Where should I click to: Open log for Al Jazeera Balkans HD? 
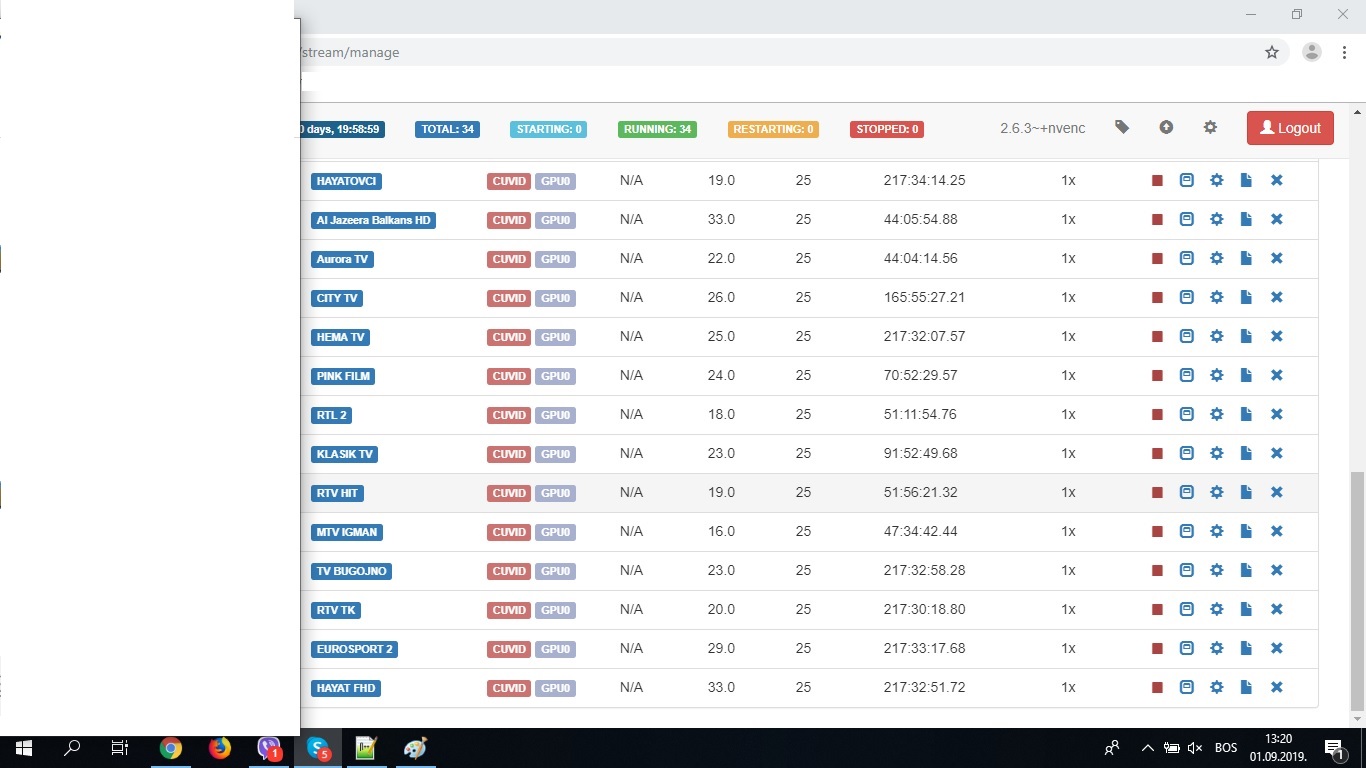pos(1186,219)
